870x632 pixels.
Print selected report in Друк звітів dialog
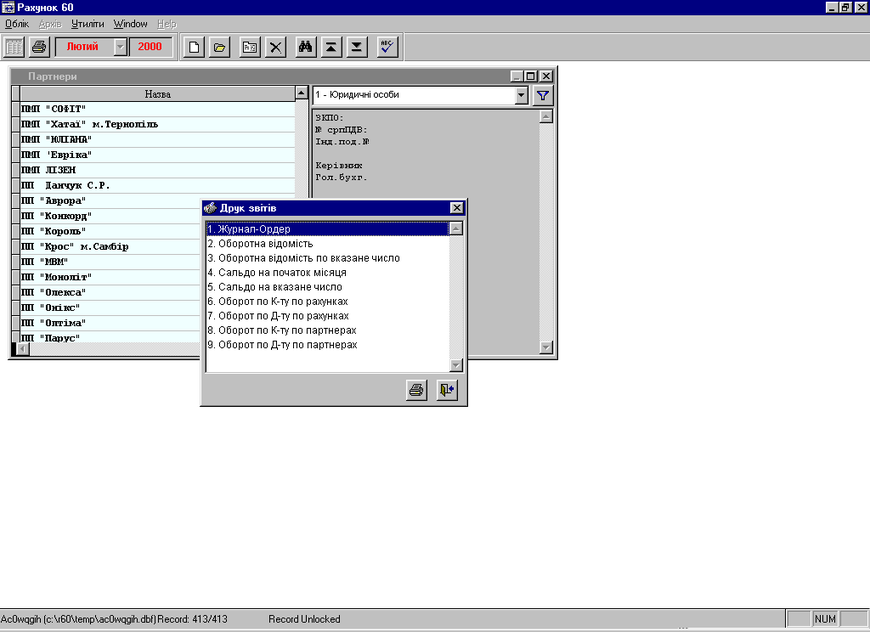(417, 390)
